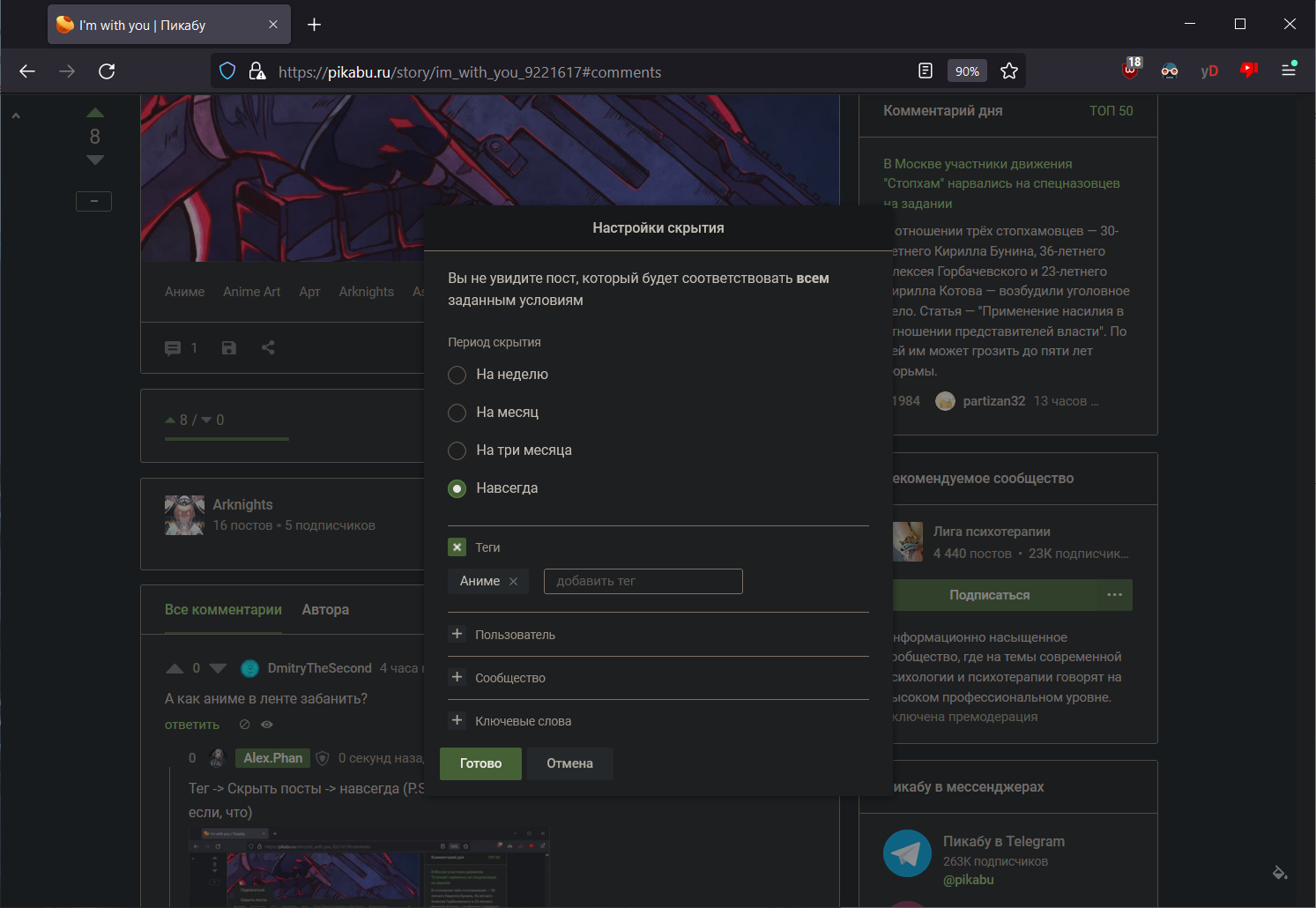Collapse the post with minus button
This screenshot has width=1316, height=908.
[93, 201]
